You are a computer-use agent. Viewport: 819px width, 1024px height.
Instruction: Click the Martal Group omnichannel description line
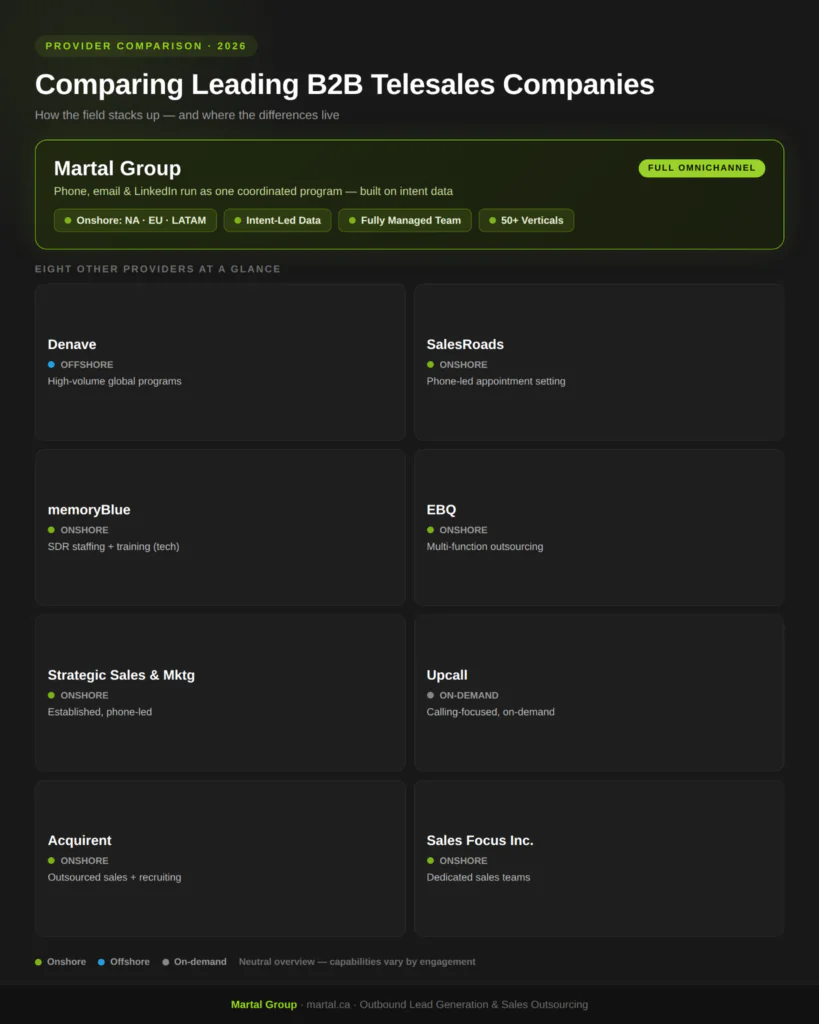click(253, 191)
